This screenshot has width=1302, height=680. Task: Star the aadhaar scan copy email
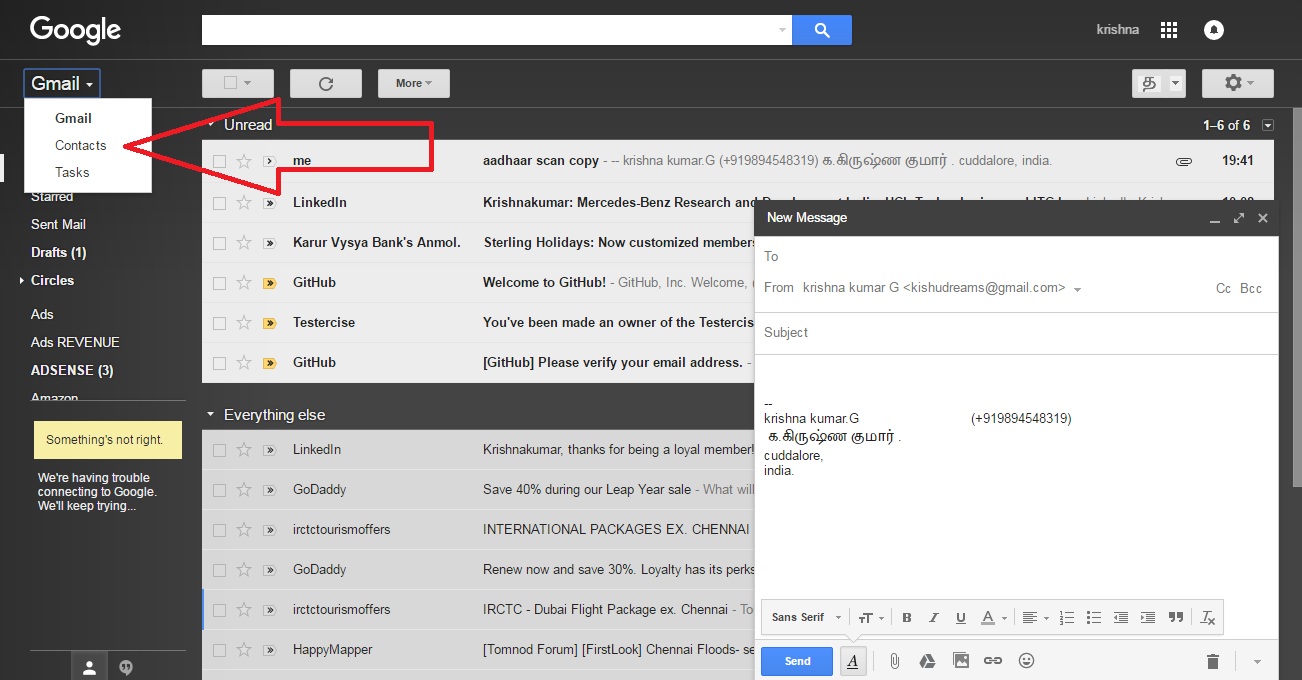[x=245, y=160]
